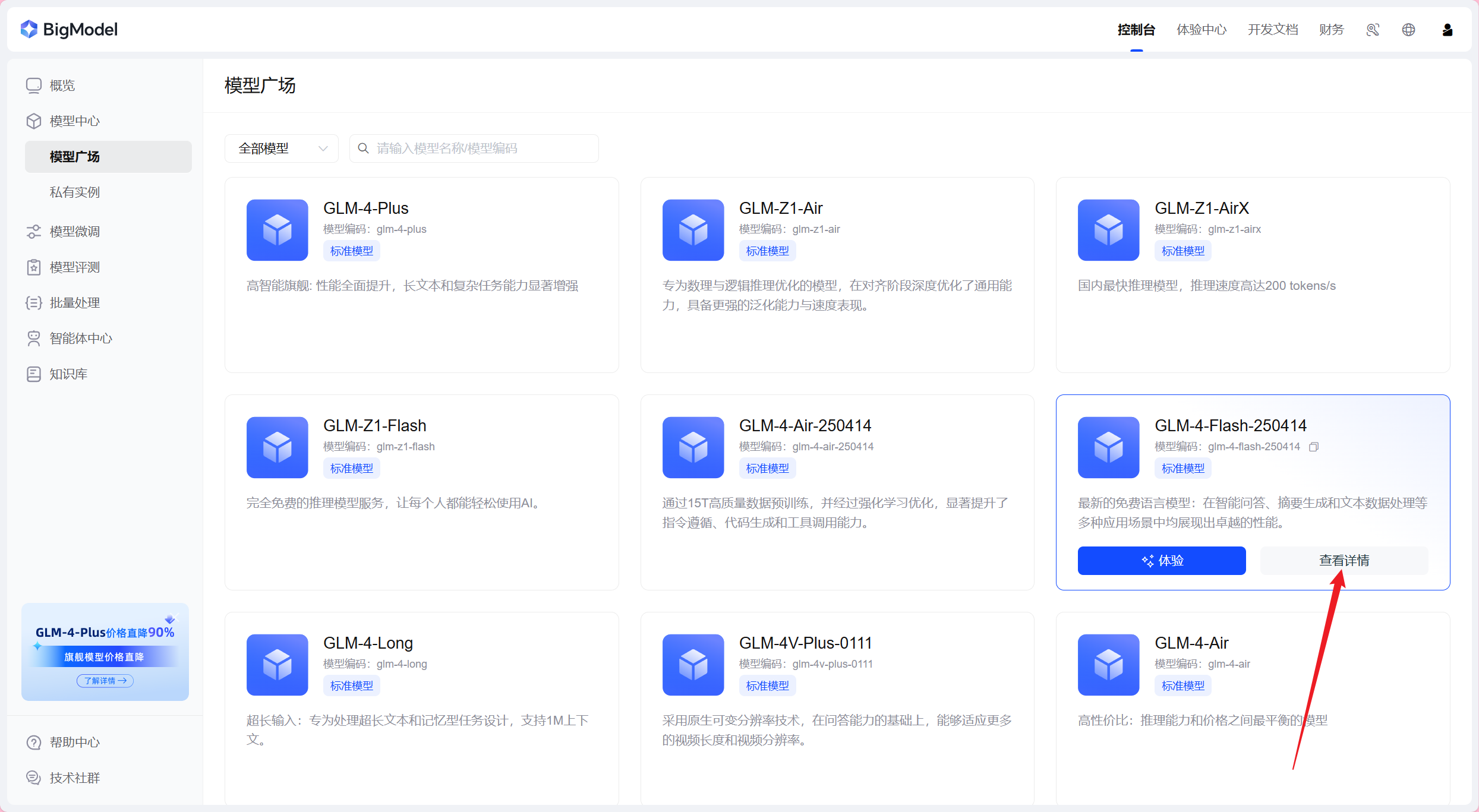
Task: Click the GLM-4-Flash-250414 cube thumbnail
Action: (1109, 447)
